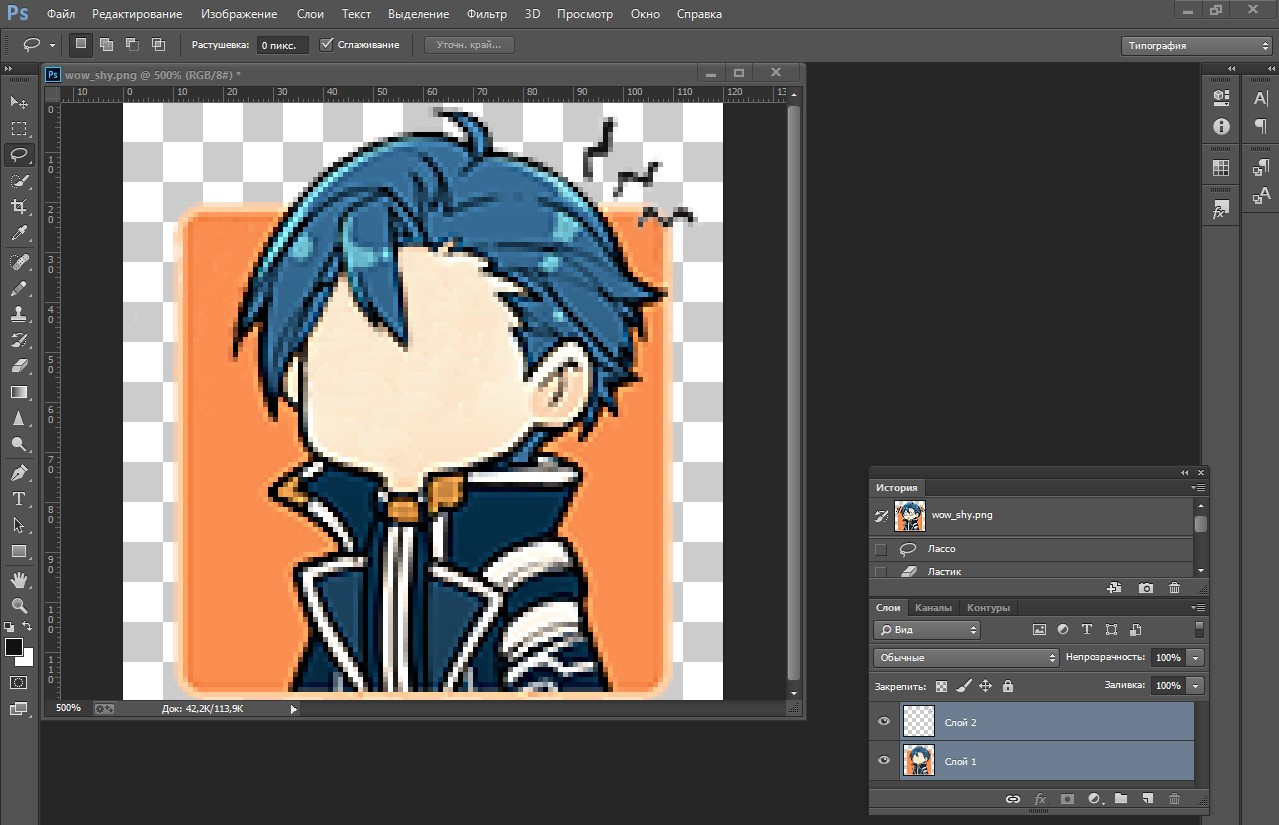Switch to the Каналы tab
This screenshot has height=825, width=1279.
933,608
